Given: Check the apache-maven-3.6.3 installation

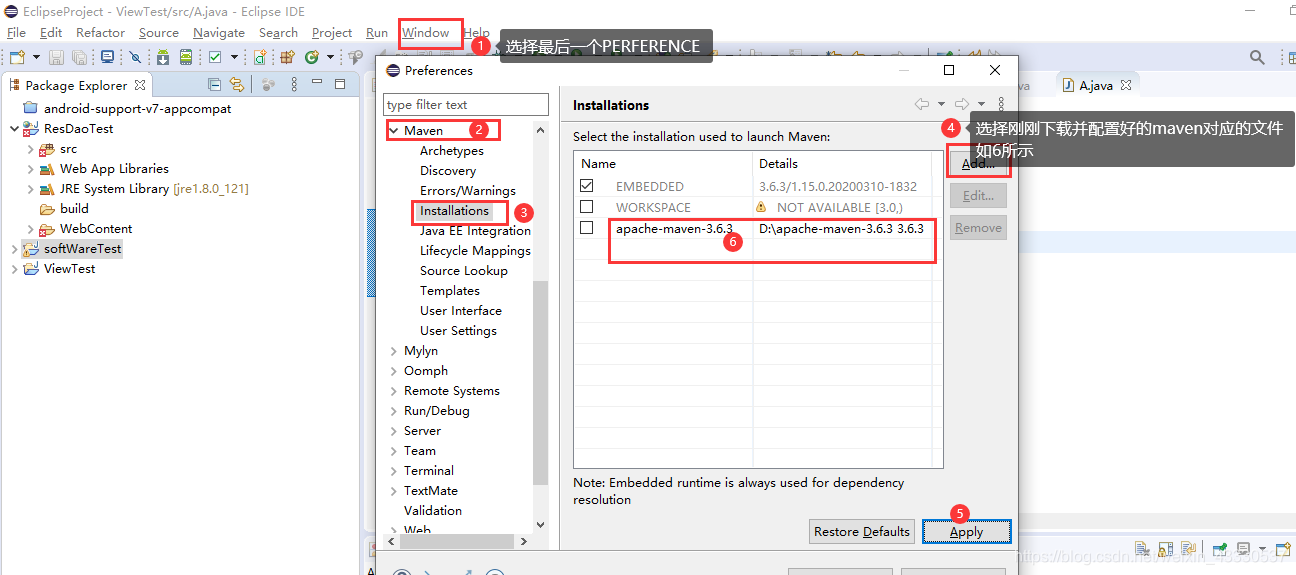Looking at the screenshot, I should (x=587, y=228).
